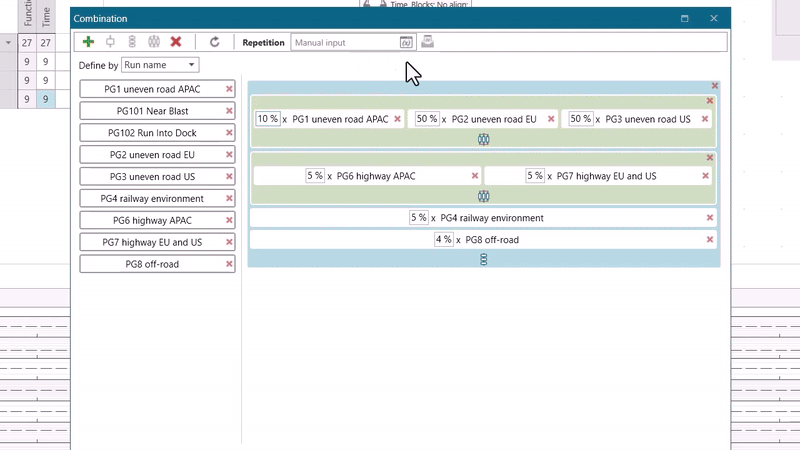
Task: Open the Define by Run name dropdown
Action: [160, 65]
